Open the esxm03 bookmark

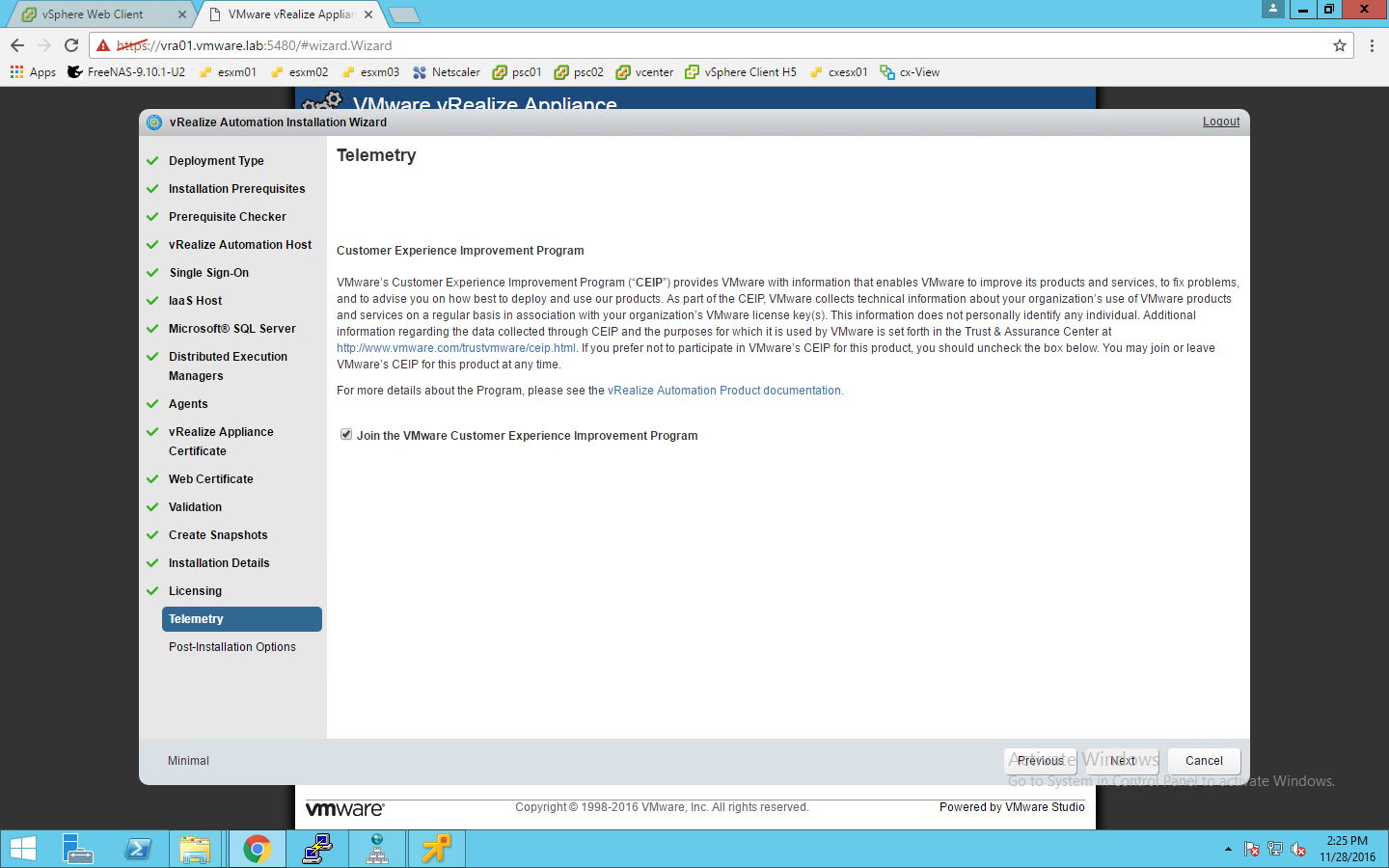pyautogui.click(x=370, y=72)
